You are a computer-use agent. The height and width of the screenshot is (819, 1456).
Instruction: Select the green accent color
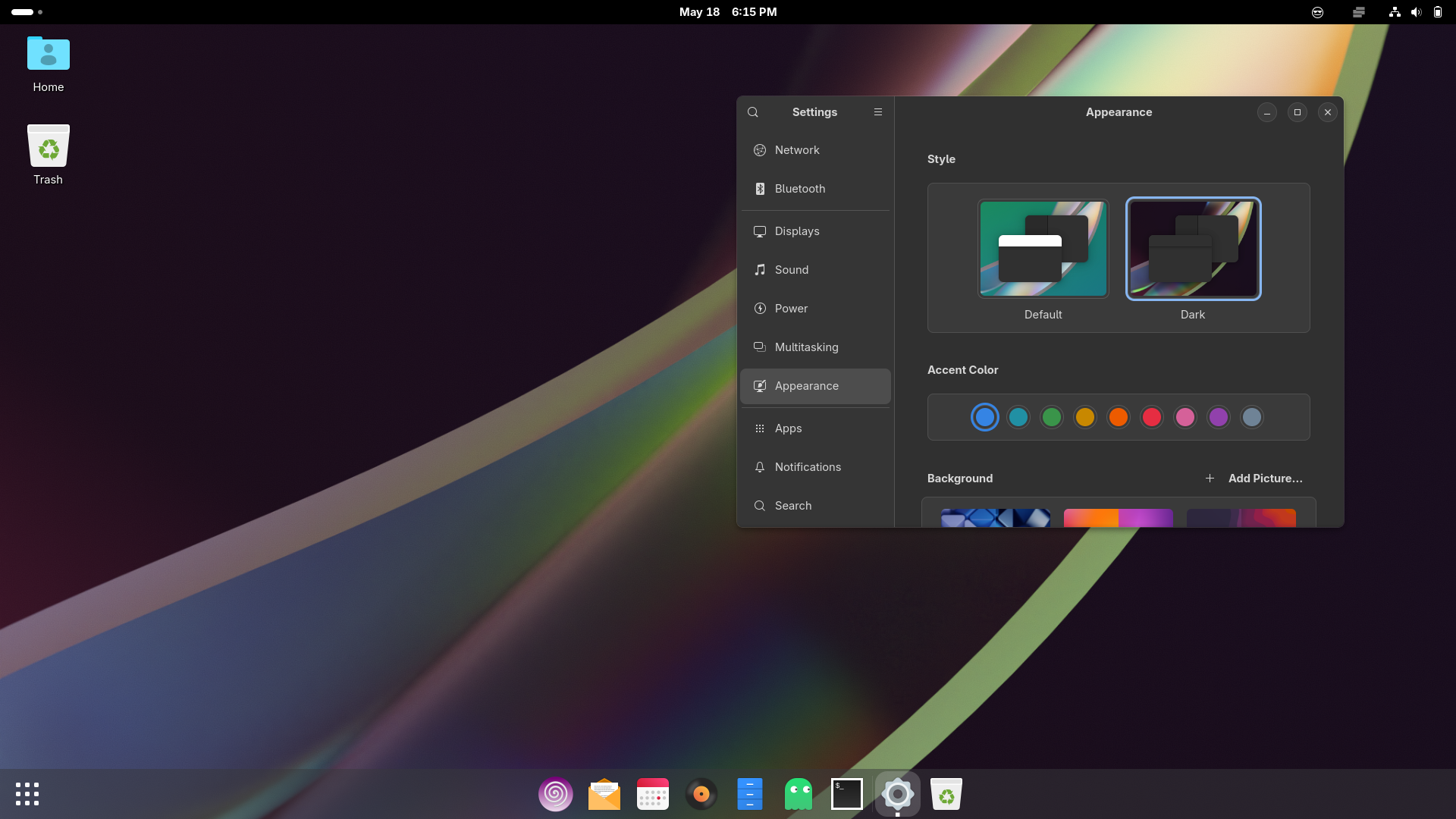[1052, 417]
